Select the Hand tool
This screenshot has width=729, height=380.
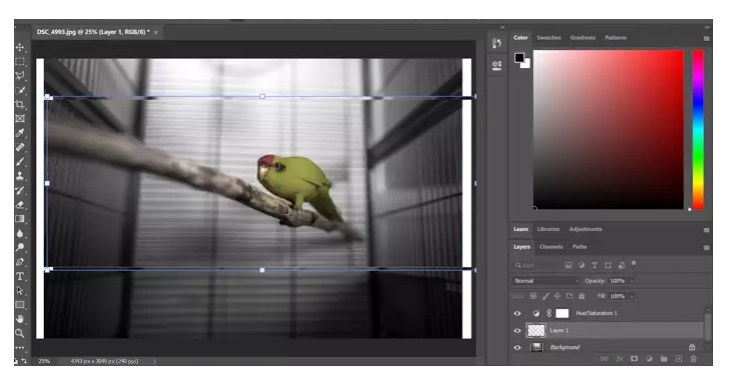click(20, 319)
